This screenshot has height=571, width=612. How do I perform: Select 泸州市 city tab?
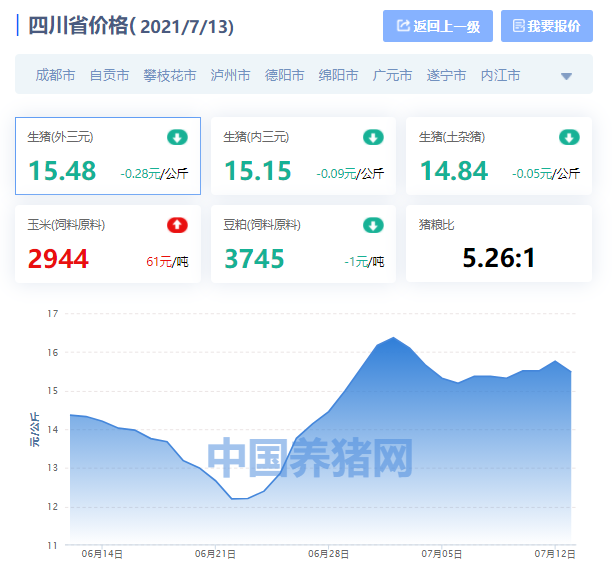tap(230, 75)
